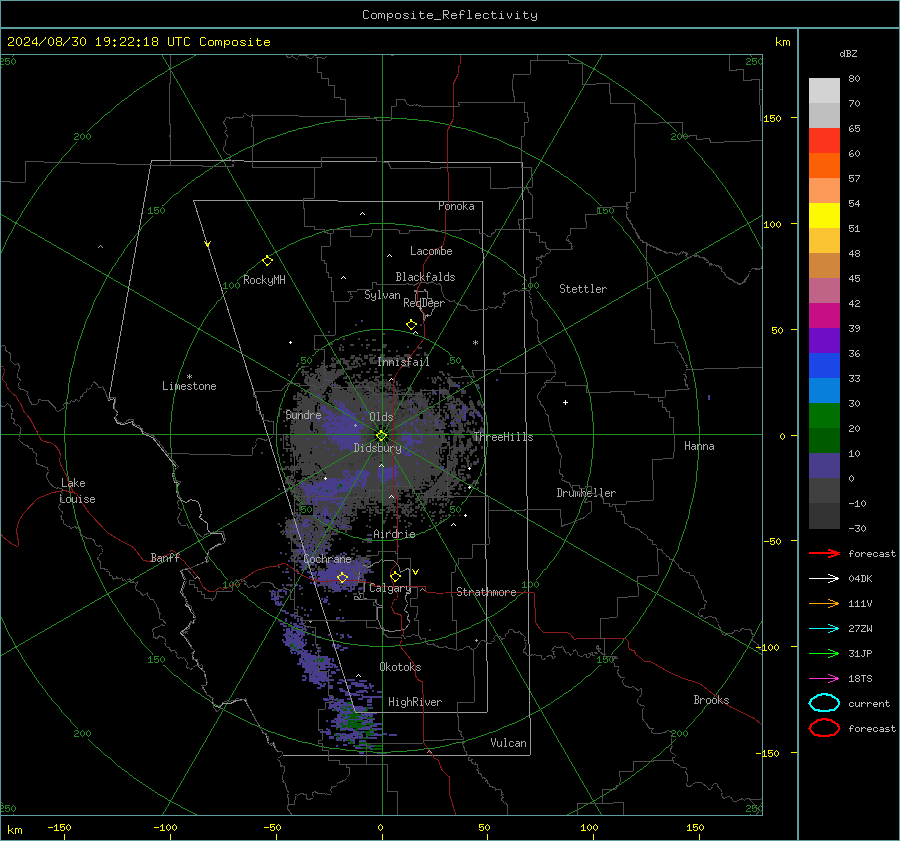Click the yellow diamond marker near RockyMH
This screenshot has width=900, height=841.
(267, 261)
